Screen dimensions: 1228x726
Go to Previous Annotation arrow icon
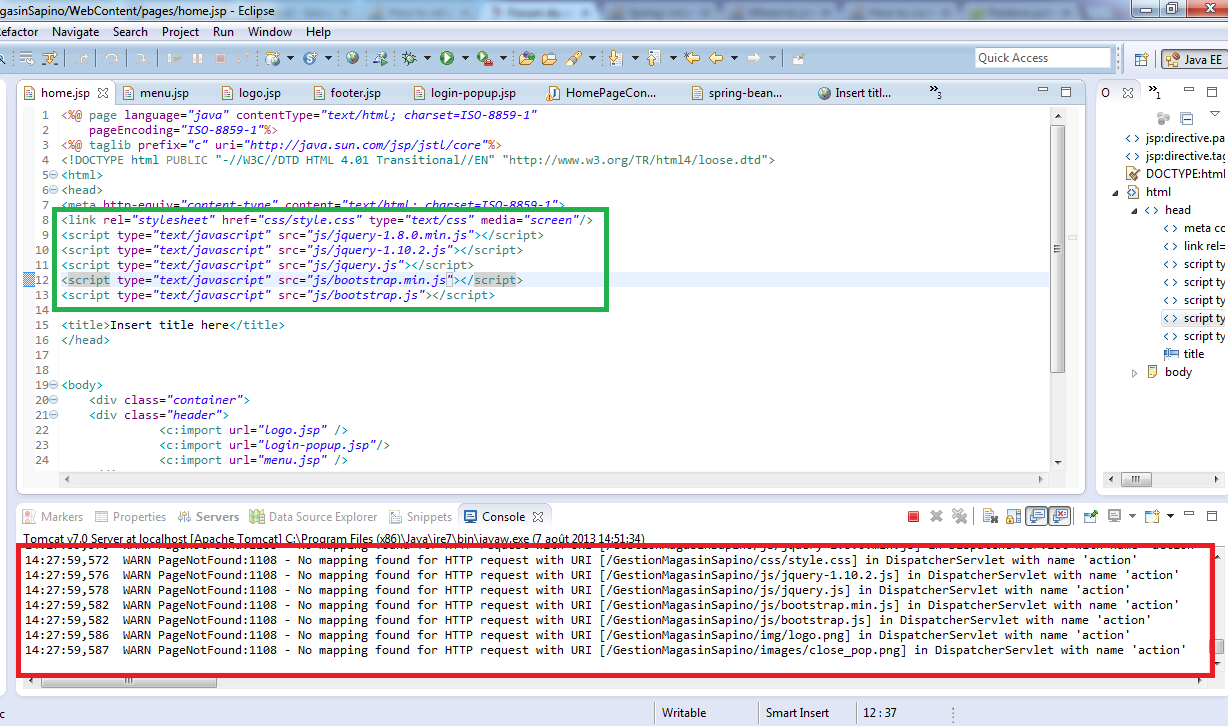tap(654, 58)
